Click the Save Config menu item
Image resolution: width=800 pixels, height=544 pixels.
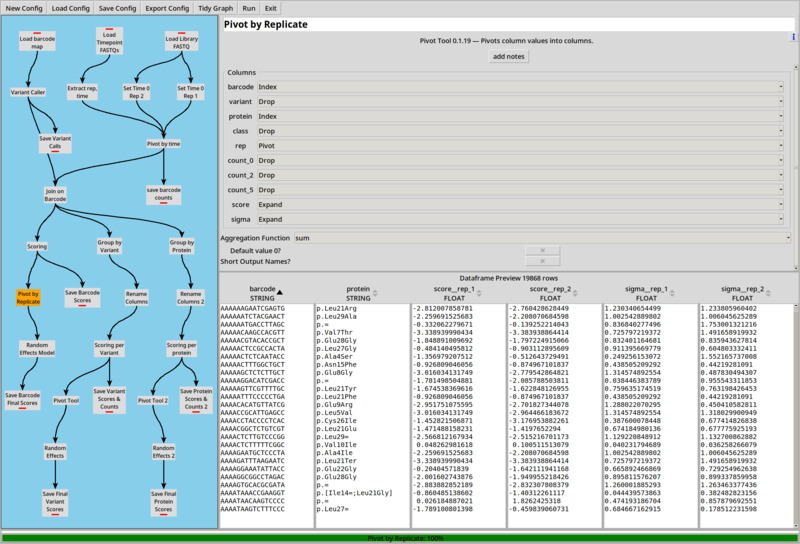[x=117, y=8]
